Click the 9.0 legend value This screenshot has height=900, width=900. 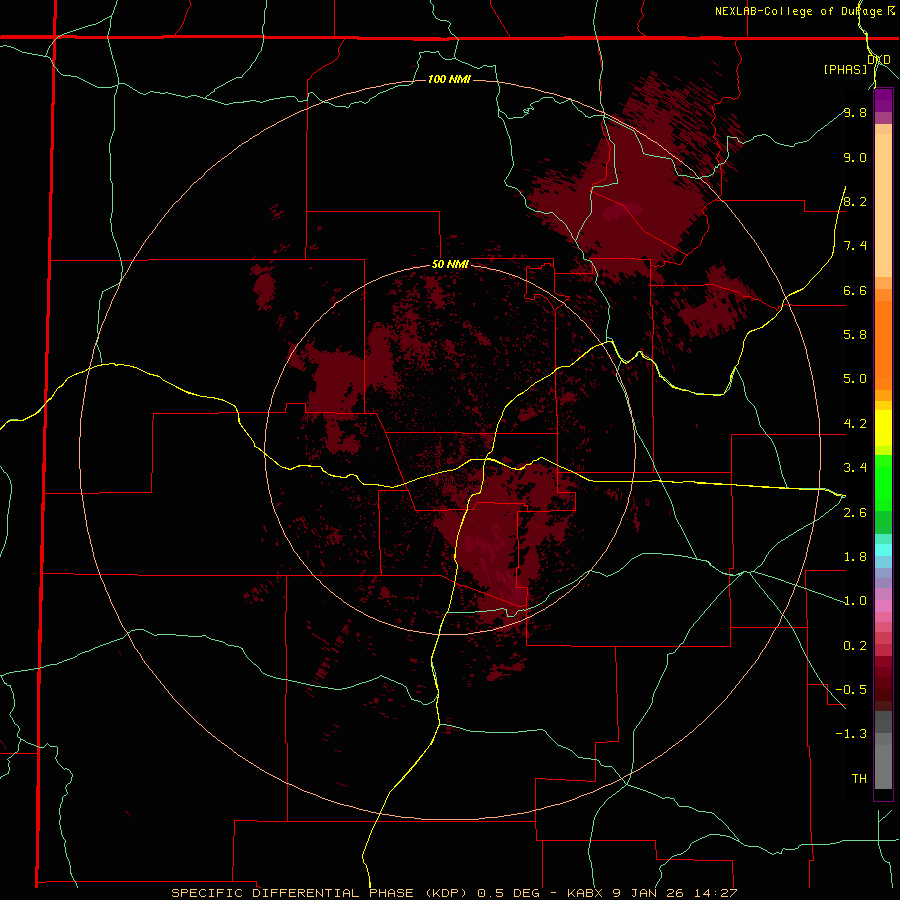[x=855, y=157]
